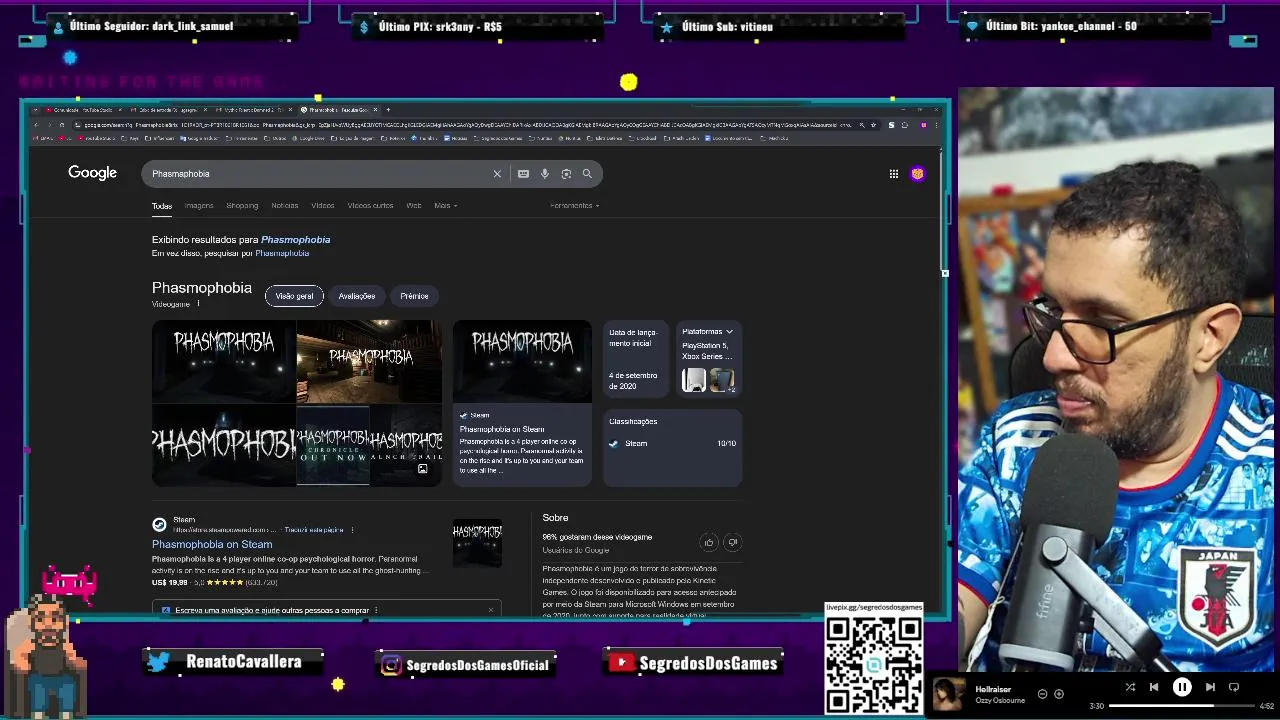Open Steam result thumbnail image
This screenshot has height=720, width=1280.
[x=477, y=543]
